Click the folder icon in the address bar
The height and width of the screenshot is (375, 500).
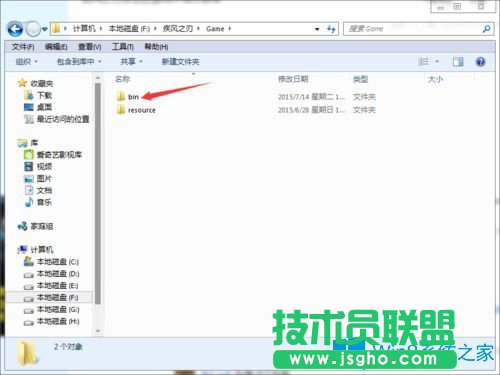[x=56, y=29]
